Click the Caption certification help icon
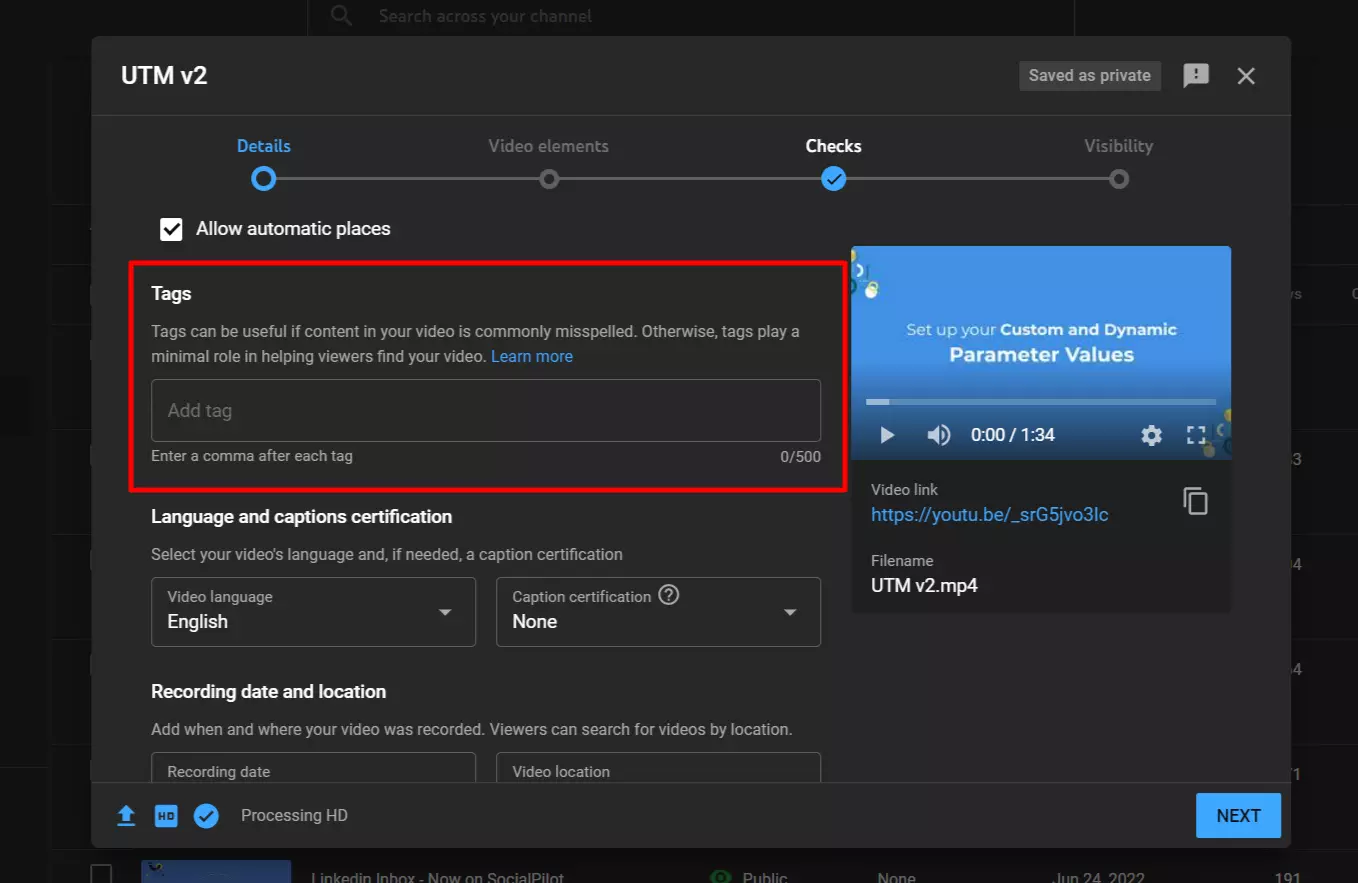Screen dimensions: 1358x883 click(x=668, y=594)
